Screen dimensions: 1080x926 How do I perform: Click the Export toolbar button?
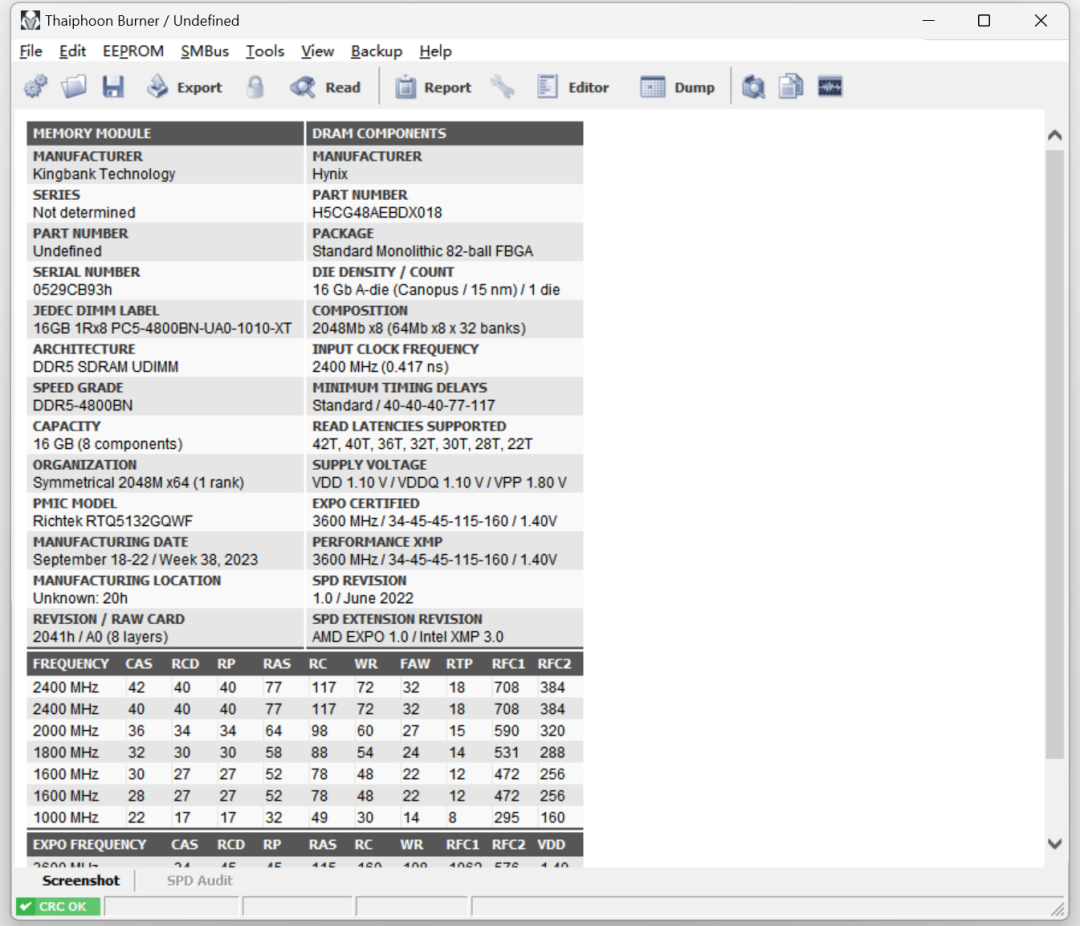pyautogui.click(x=185, y=87)
